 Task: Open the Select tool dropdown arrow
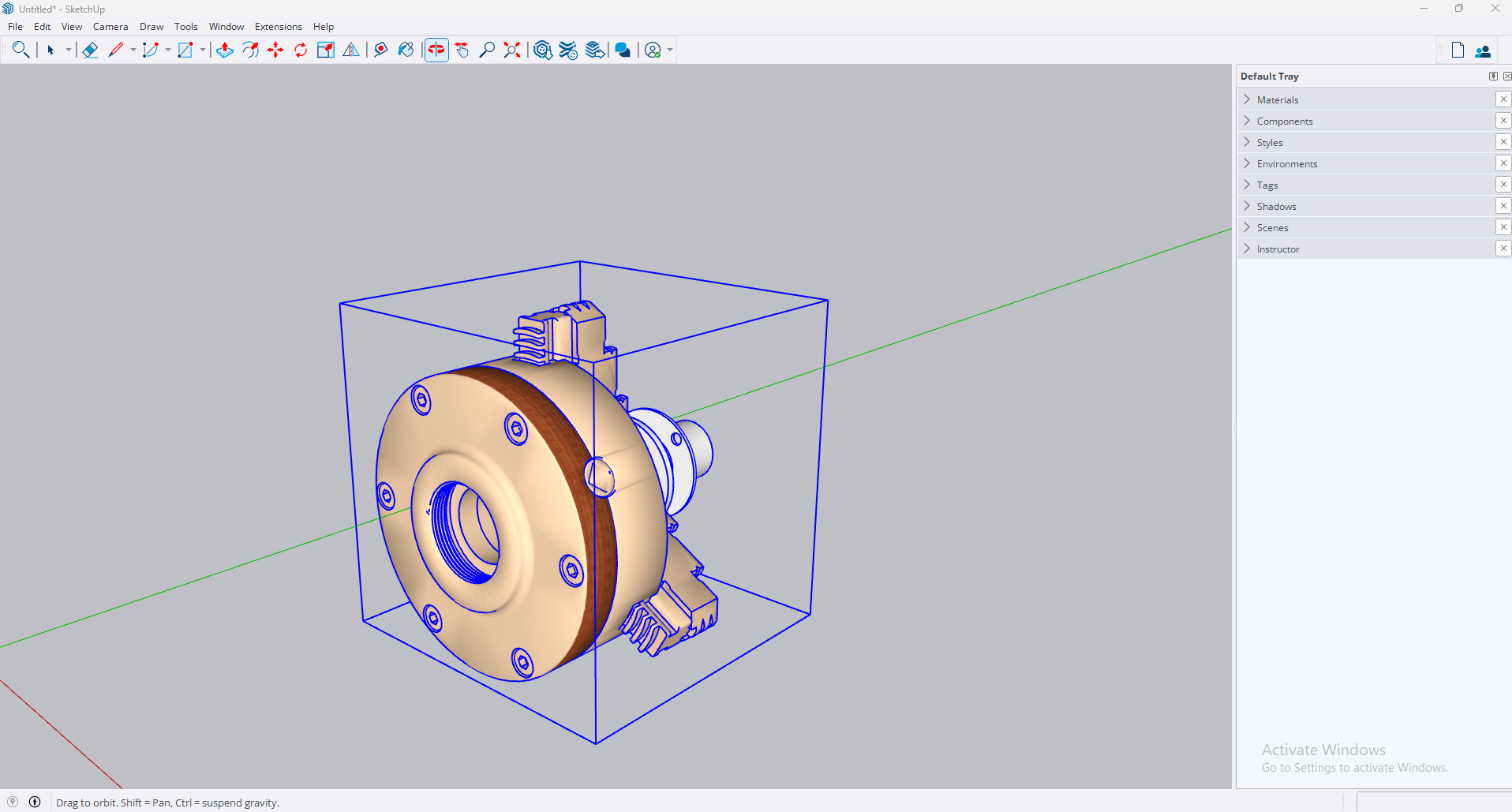click(69, 50)
